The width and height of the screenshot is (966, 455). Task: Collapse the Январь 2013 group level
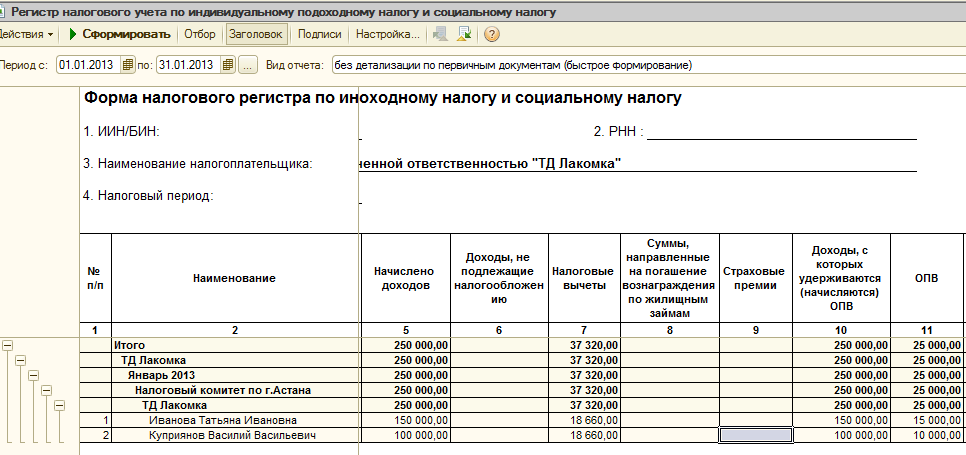click(33, 375)
